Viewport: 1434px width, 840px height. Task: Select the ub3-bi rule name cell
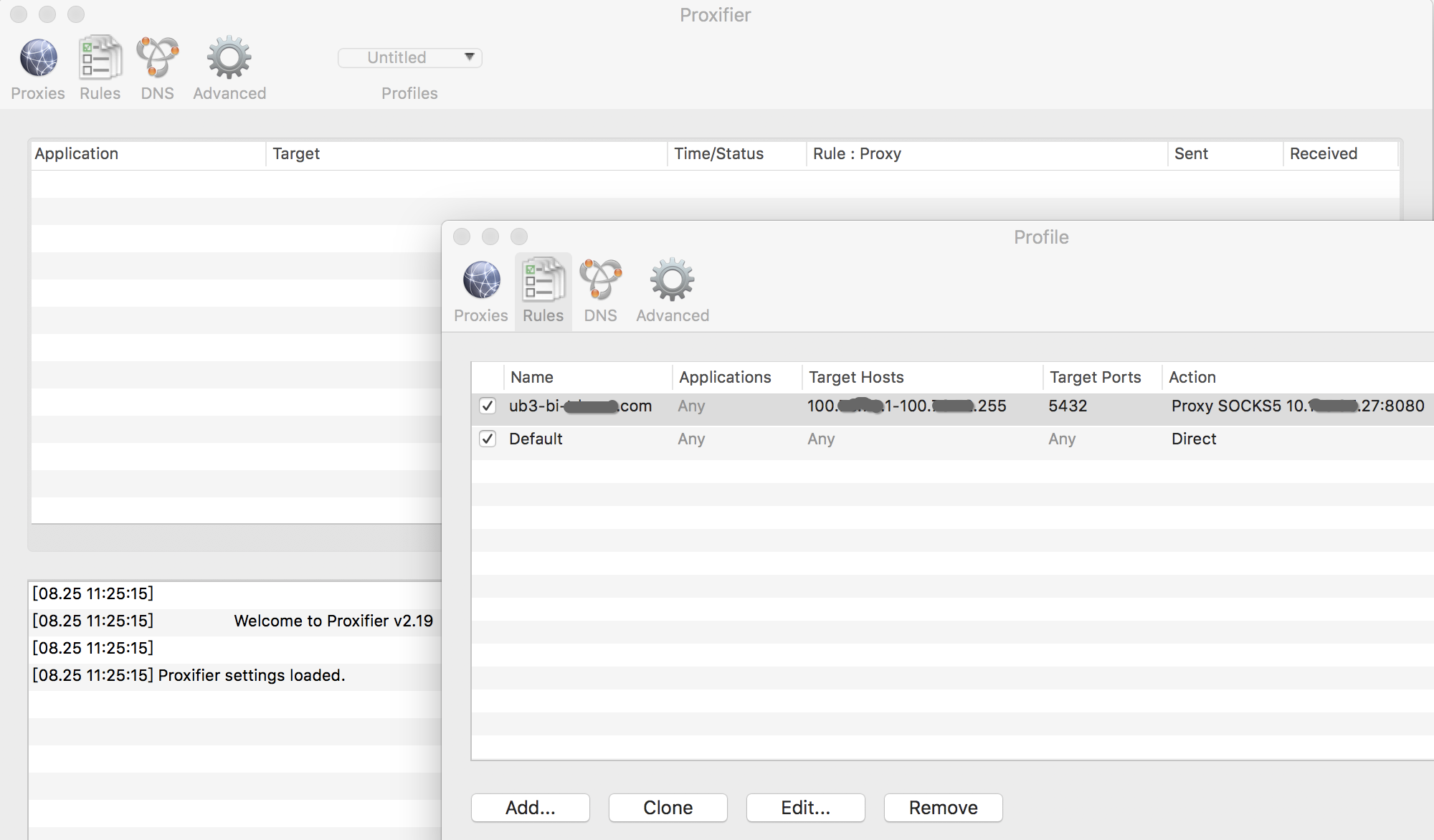pos(580,406)
